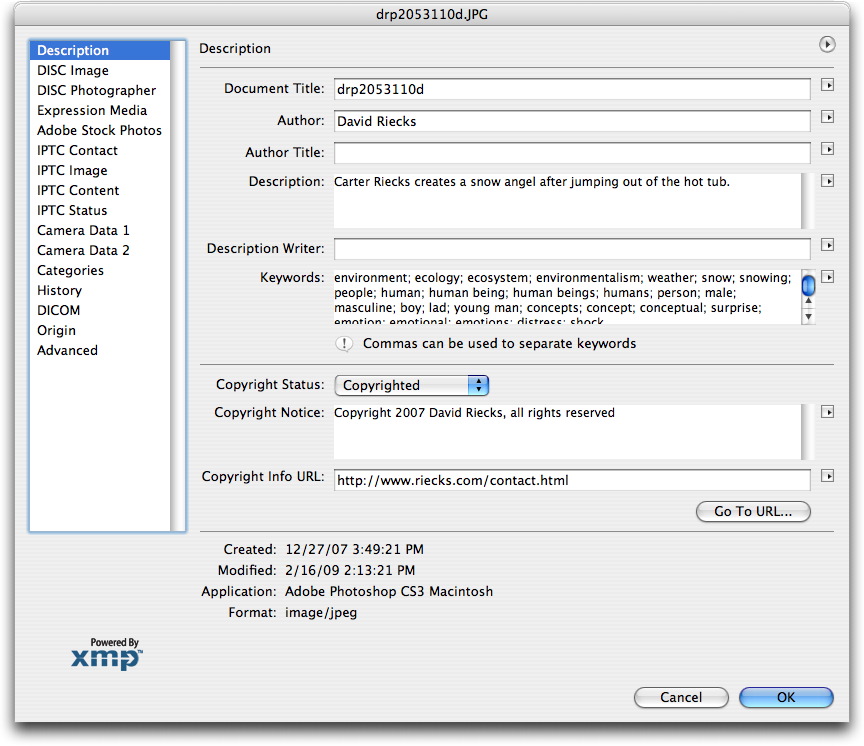
Task: Open the IPTC Contact panel
Action: [100, 150]
